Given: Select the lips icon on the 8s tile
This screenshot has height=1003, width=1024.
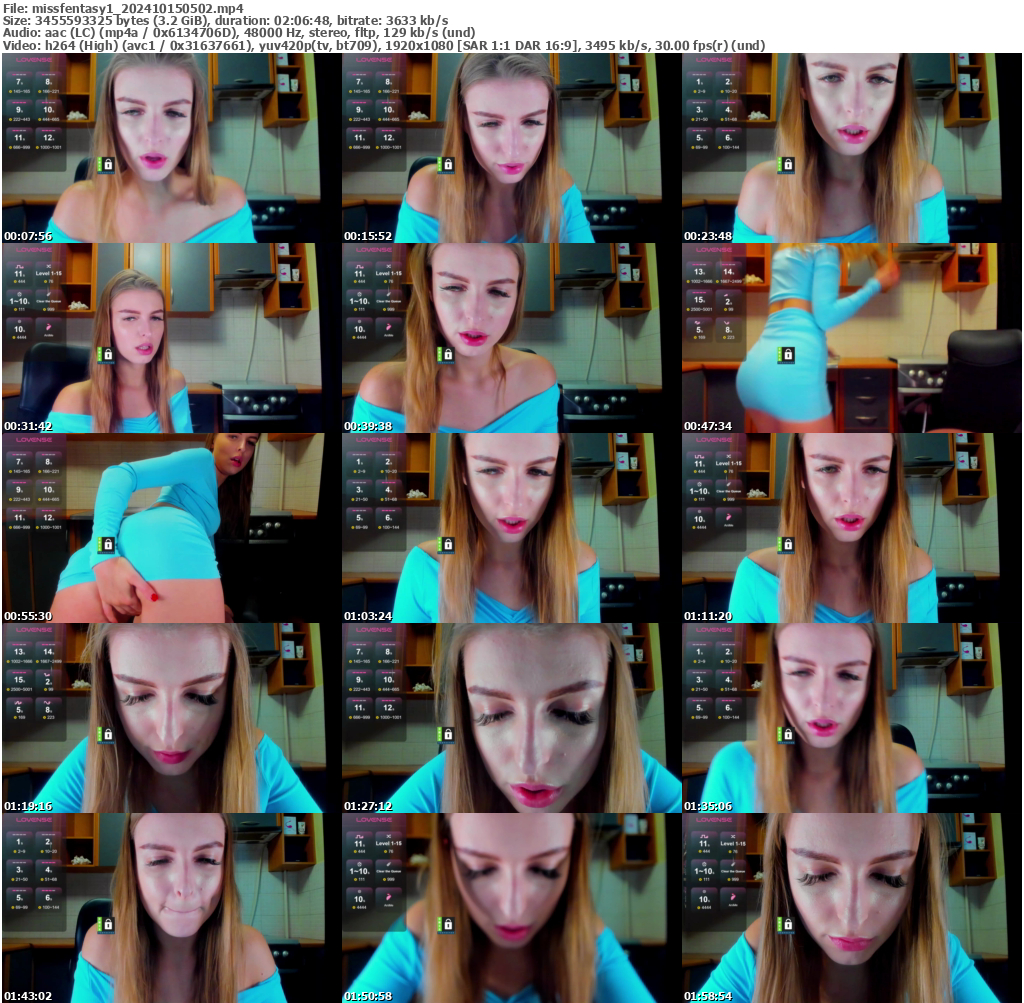Looking at the screenshot, I should coord(729,322).
